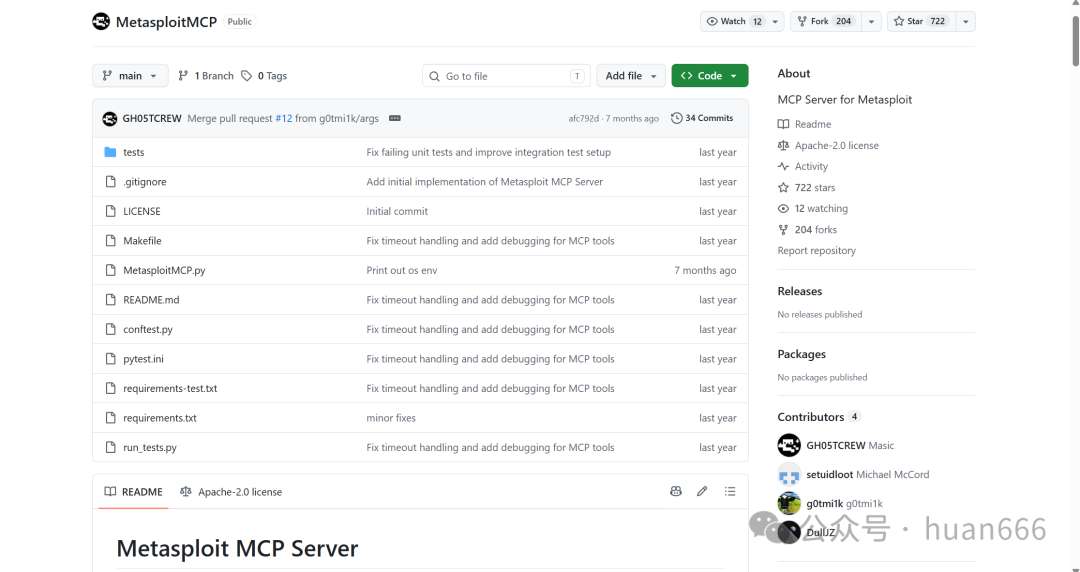Click the tag icon beside 0 Tags
The image size is (1080, 572).
pyautogui.click(x=247, y=76)
